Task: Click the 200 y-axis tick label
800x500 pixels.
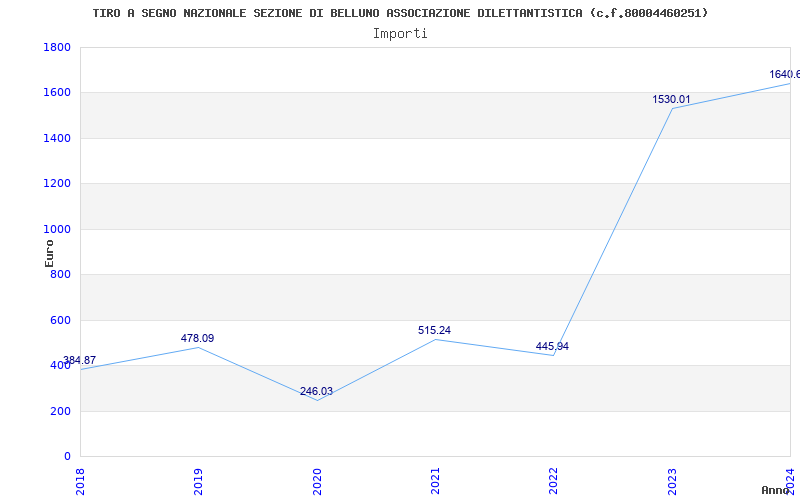Action: [61, 411]
